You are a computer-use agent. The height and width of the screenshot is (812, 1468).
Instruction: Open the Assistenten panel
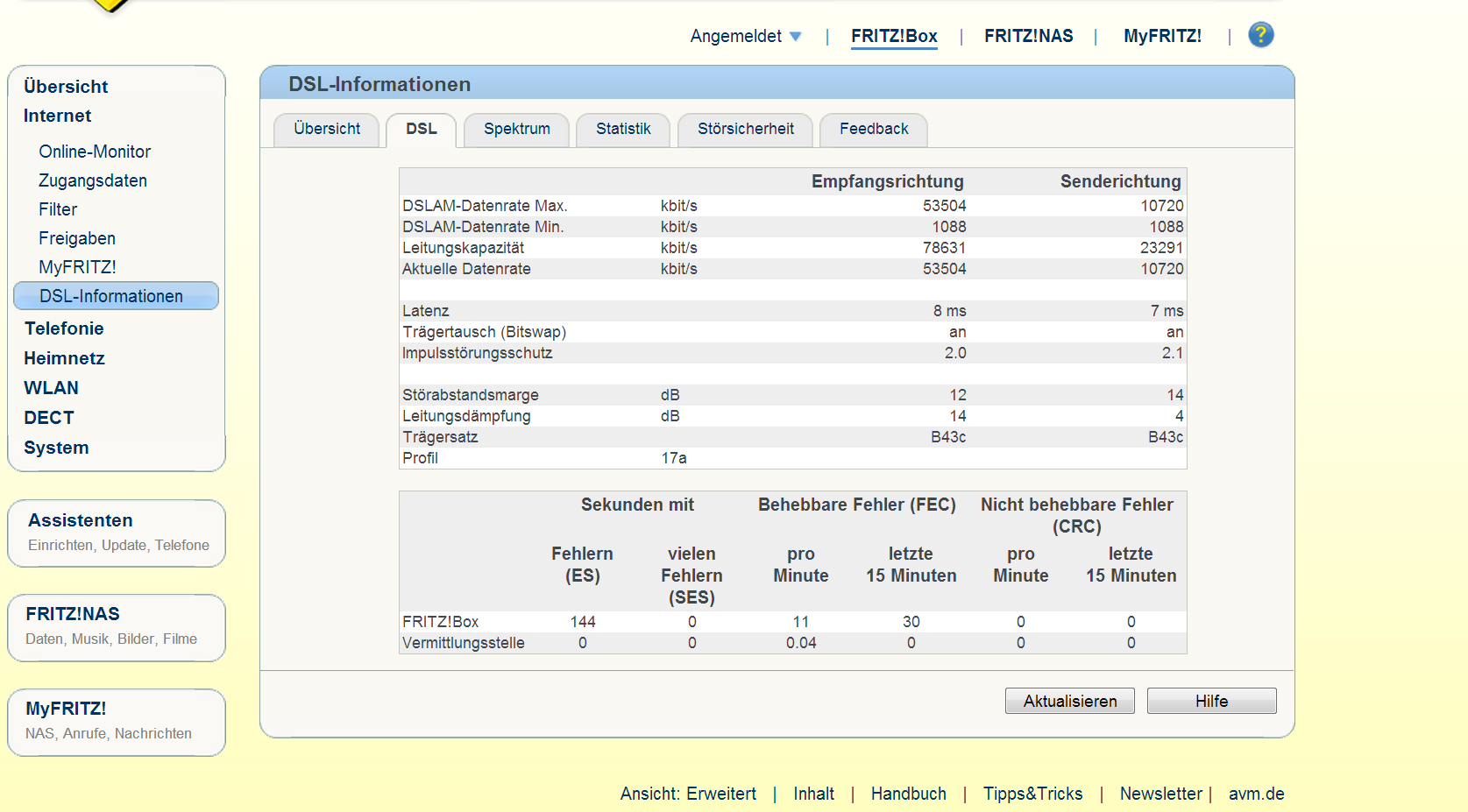[117, 533]
